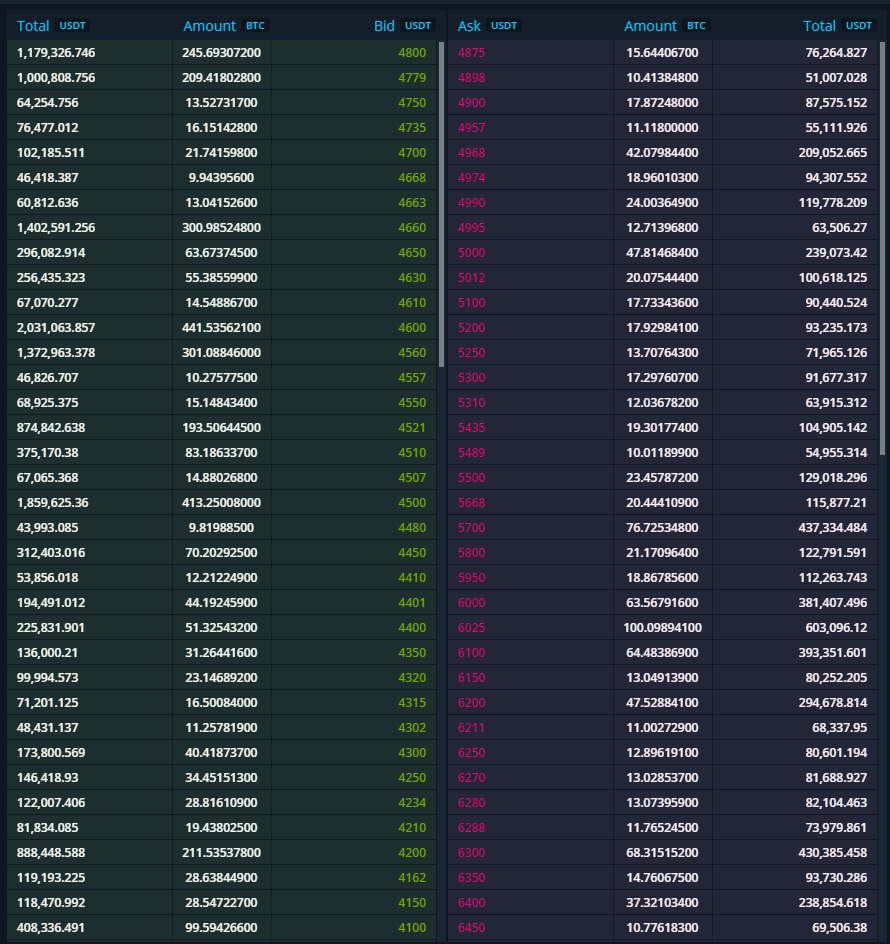Click ask total 63,506.27
890x944 pixels.
839,228
